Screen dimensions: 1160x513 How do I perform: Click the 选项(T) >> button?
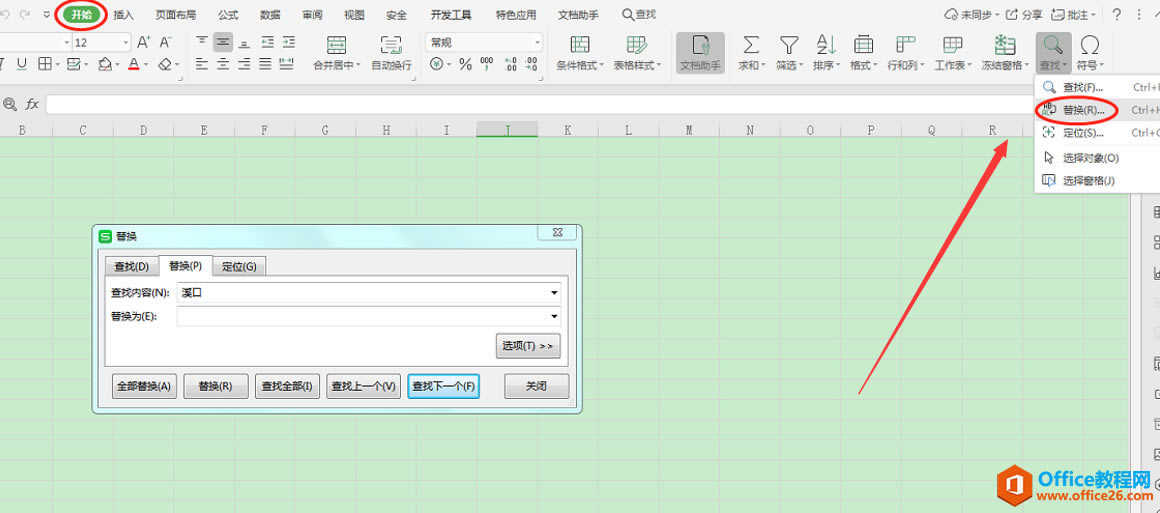528,346
